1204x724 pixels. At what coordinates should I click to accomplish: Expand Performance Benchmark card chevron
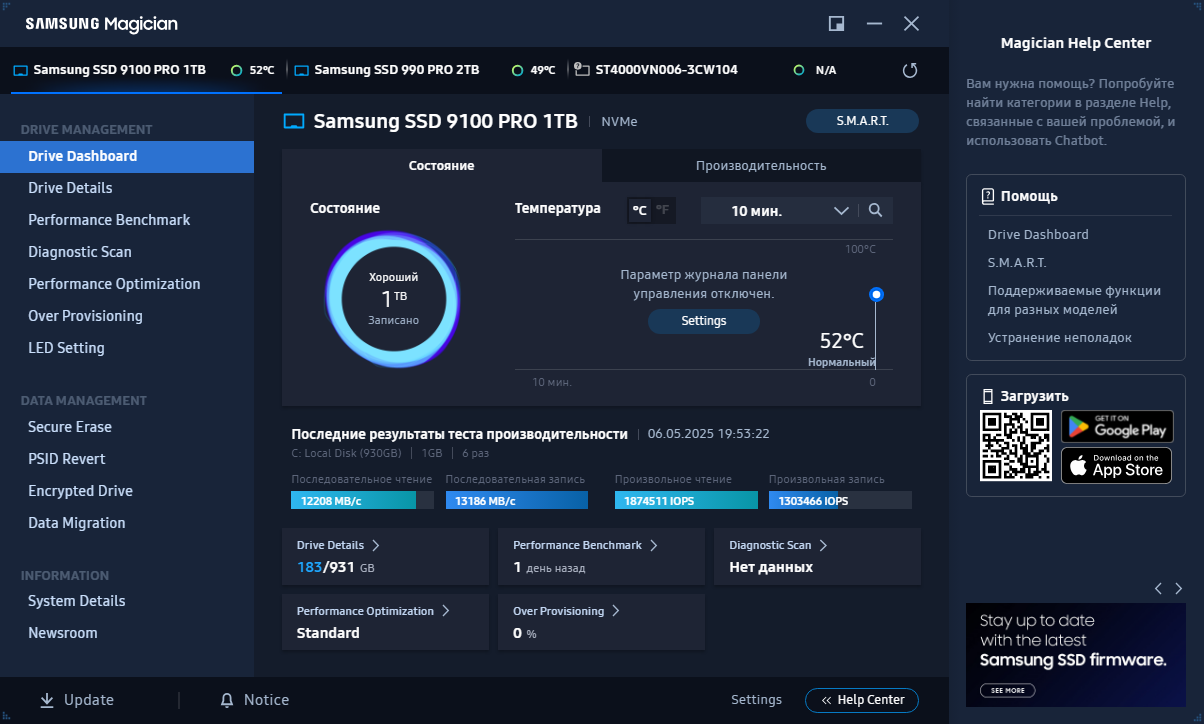(x=654, y=545)
